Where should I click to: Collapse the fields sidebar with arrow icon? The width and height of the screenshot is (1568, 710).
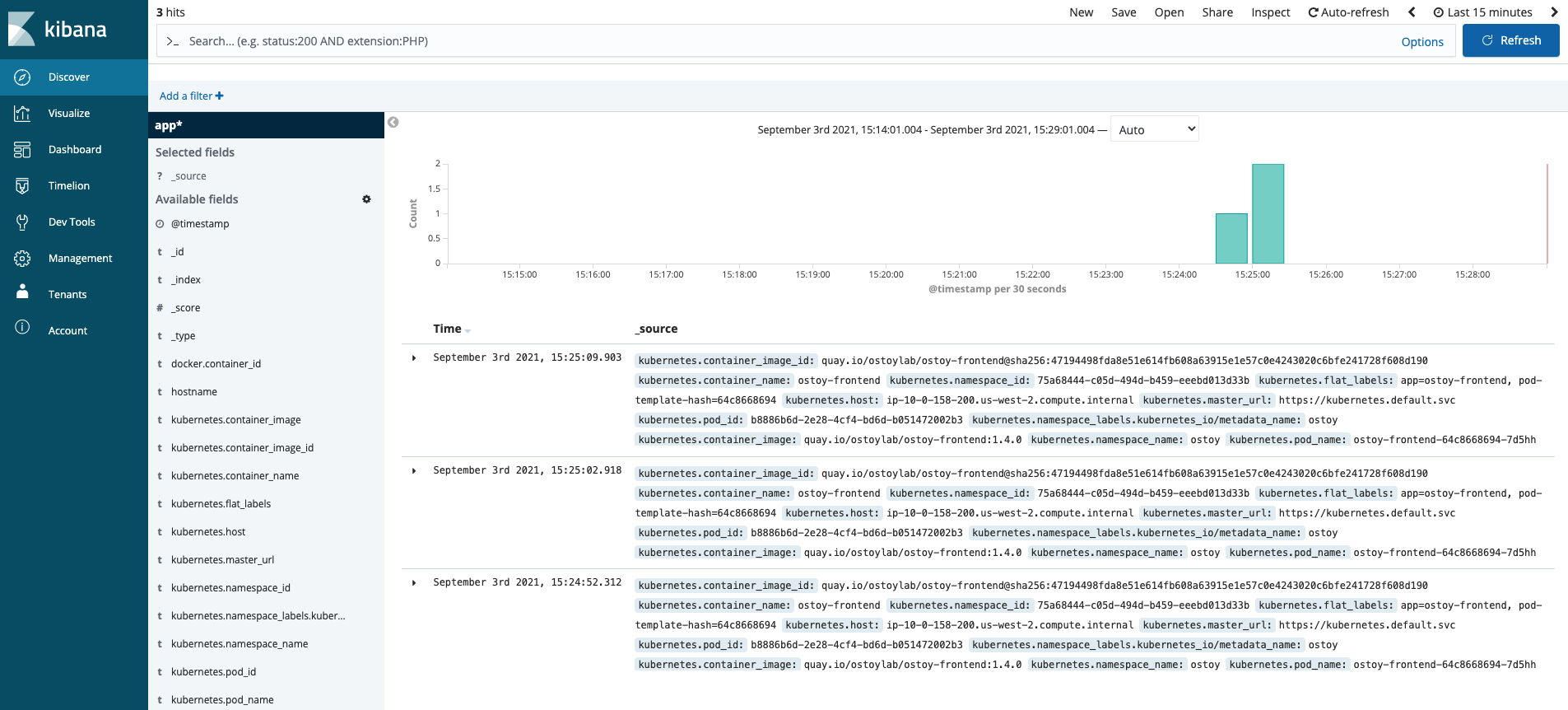[393, 123]
